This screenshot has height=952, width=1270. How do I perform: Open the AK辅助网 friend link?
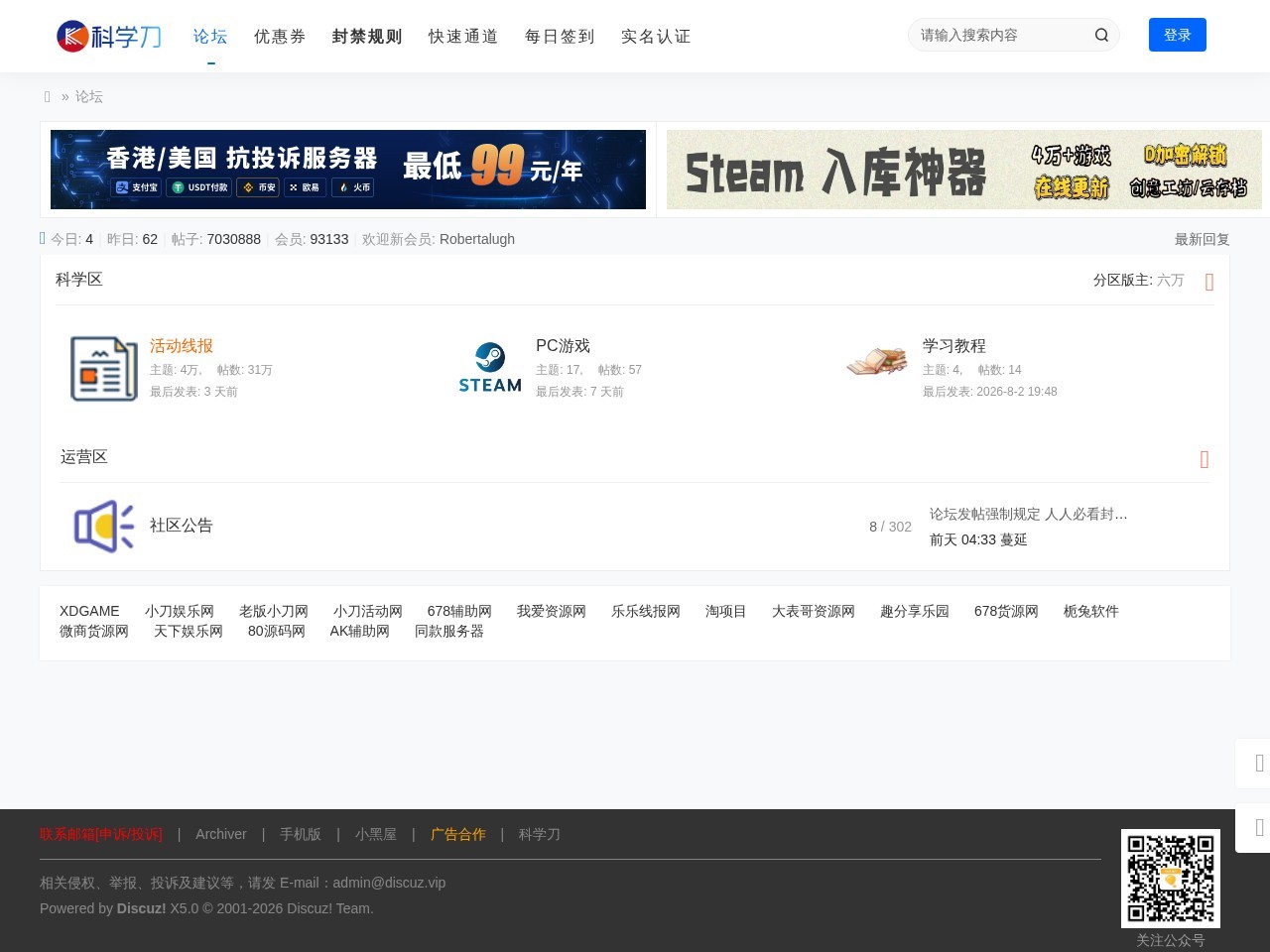coord(360,631)
